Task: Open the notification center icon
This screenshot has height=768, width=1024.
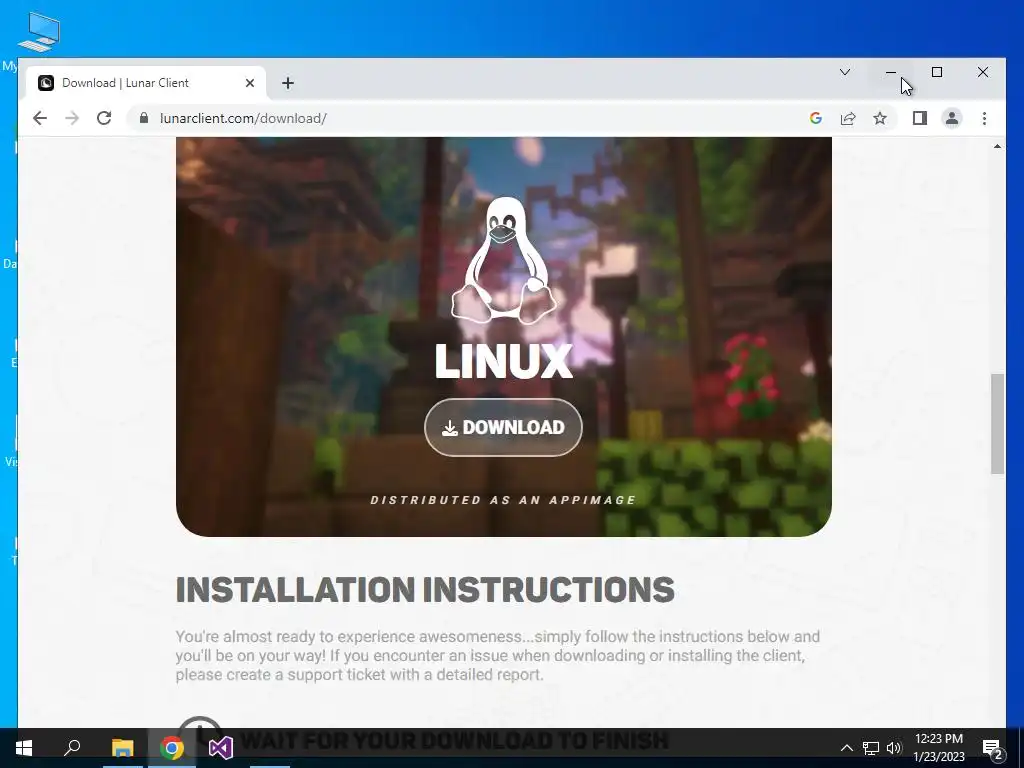Action: click(x=992, y=748)
